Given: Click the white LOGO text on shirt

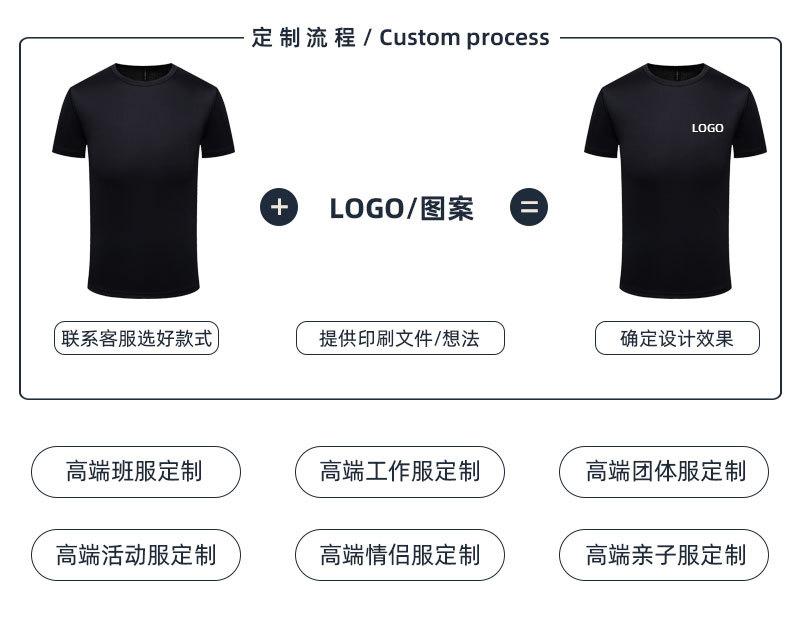Looking at the screenshot, I should [708, 128].
